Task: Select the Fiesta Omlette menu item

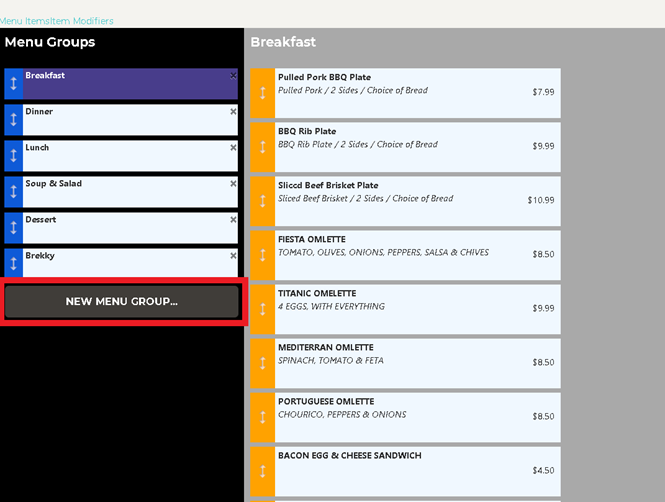Action: click(415, 255)
